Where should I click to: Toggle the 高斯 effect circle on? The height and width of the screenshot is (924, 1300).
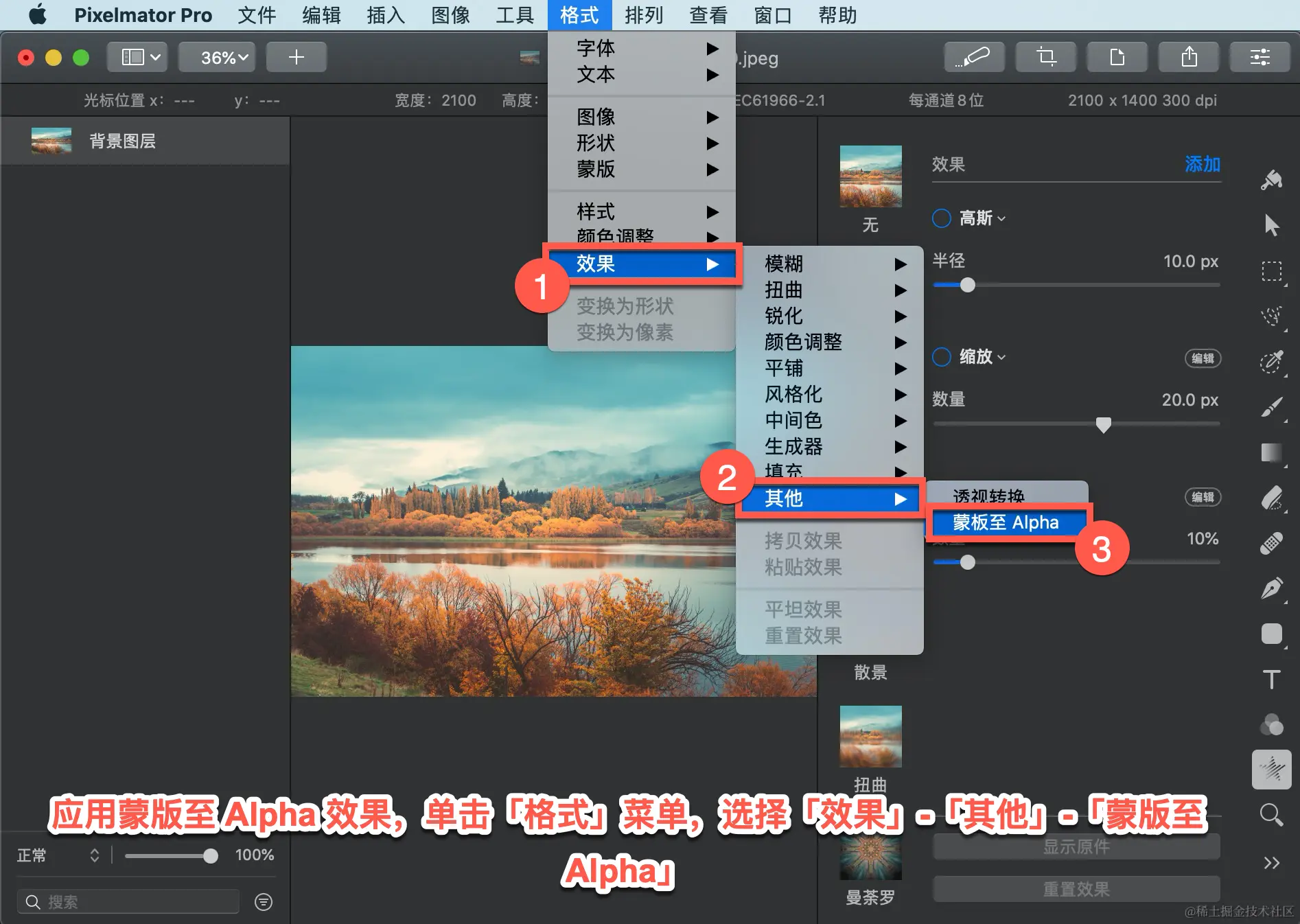[942, 218]
